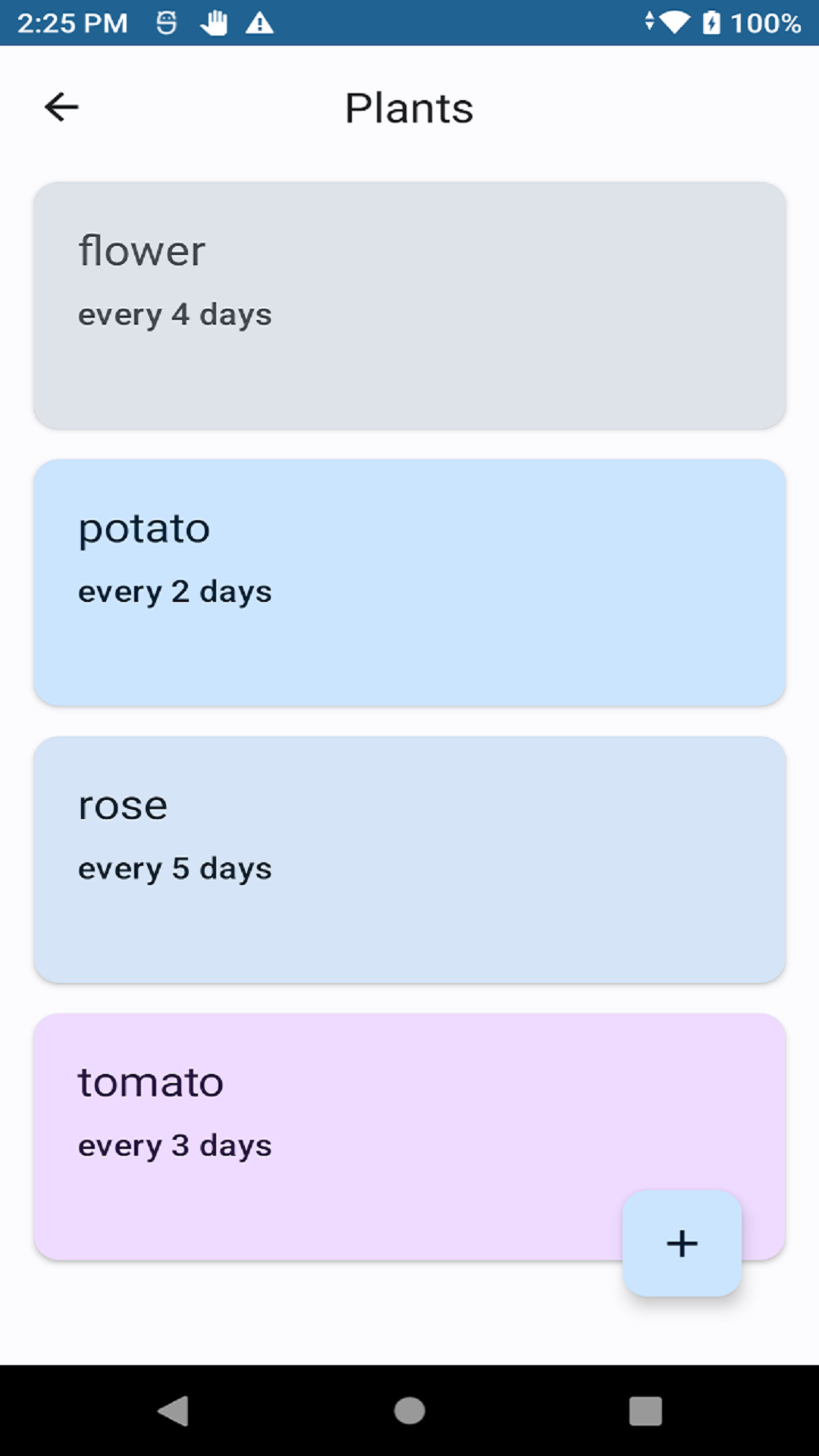
Task: Open the flower plant card
Action: click(409, 306)
